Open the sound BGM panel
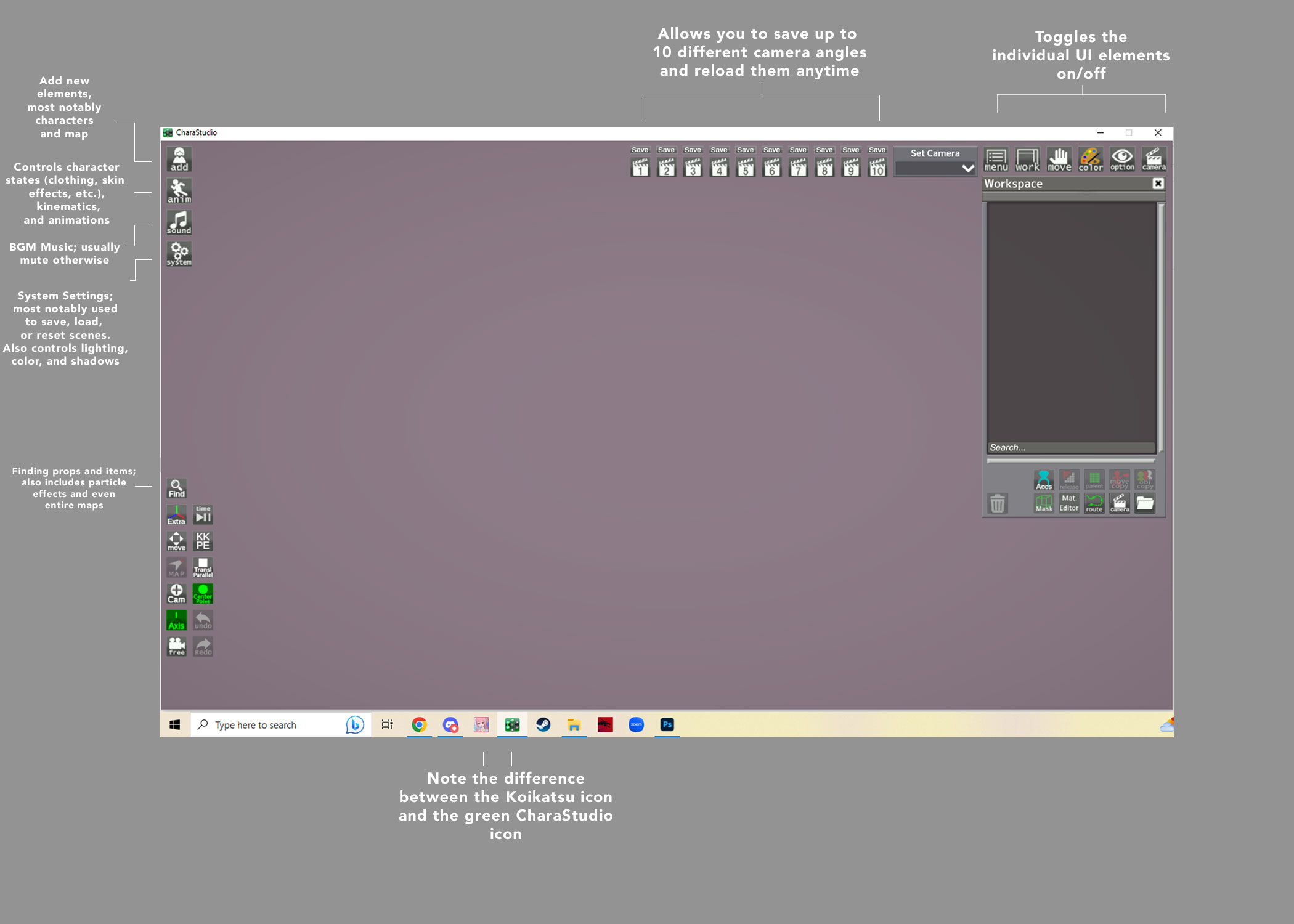This screenshot has height=924, width=1294. [x=179, y=222]
